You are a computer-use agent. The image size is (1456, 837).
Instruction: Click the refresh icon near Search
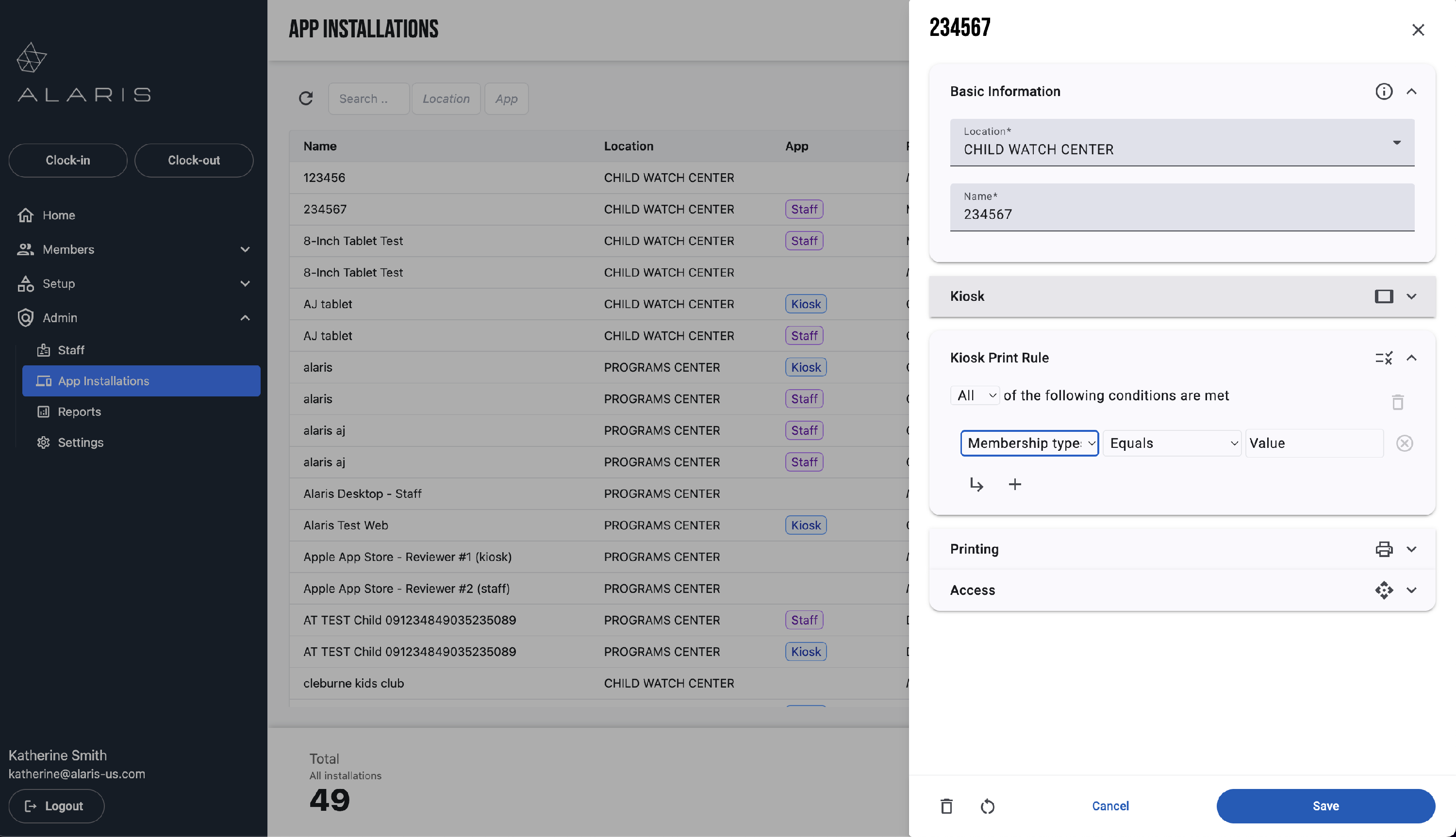click(306, 98)
